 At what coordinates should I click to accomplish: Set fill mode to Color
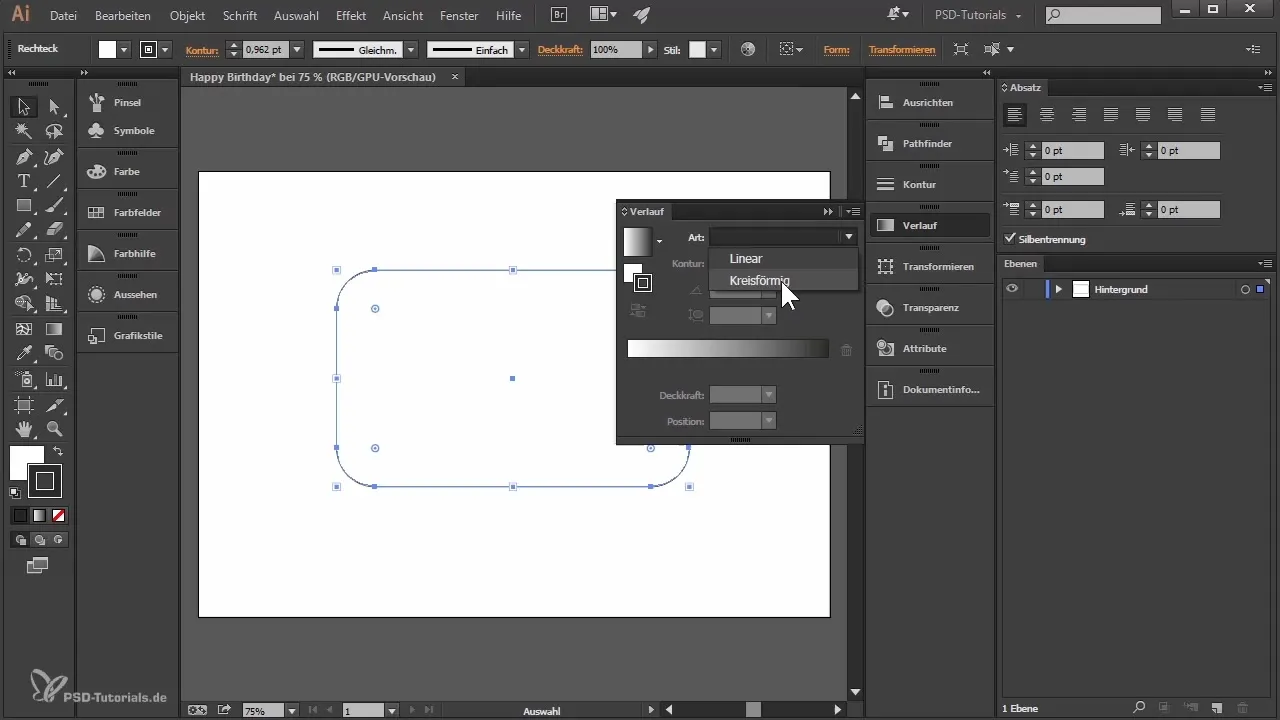(x=19, y=516)
